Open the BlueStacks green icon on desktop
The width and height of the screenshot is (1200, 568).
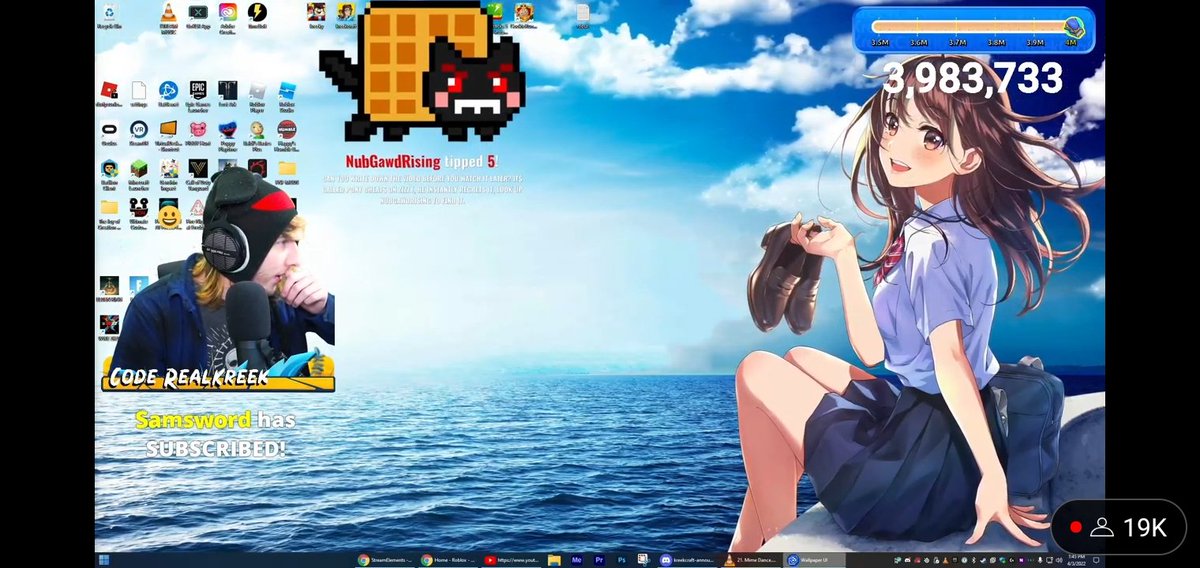click(496, 10)
